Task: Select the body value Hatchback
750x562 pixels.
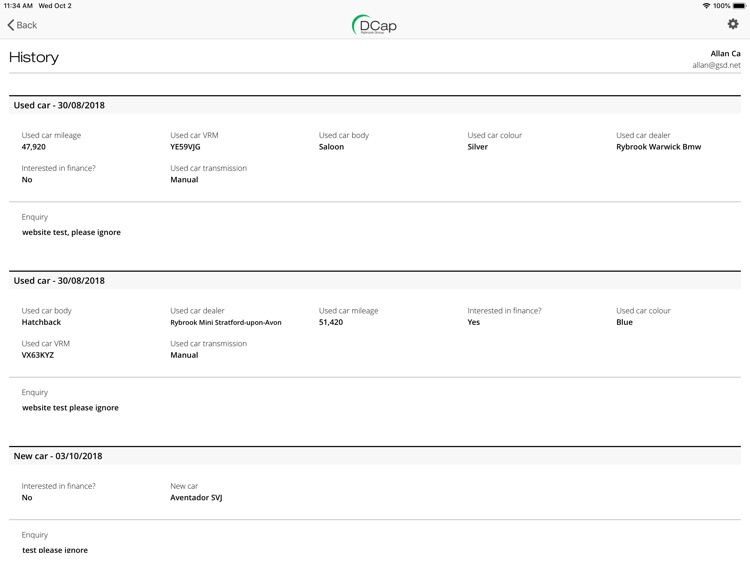Action: click(41, 322)
